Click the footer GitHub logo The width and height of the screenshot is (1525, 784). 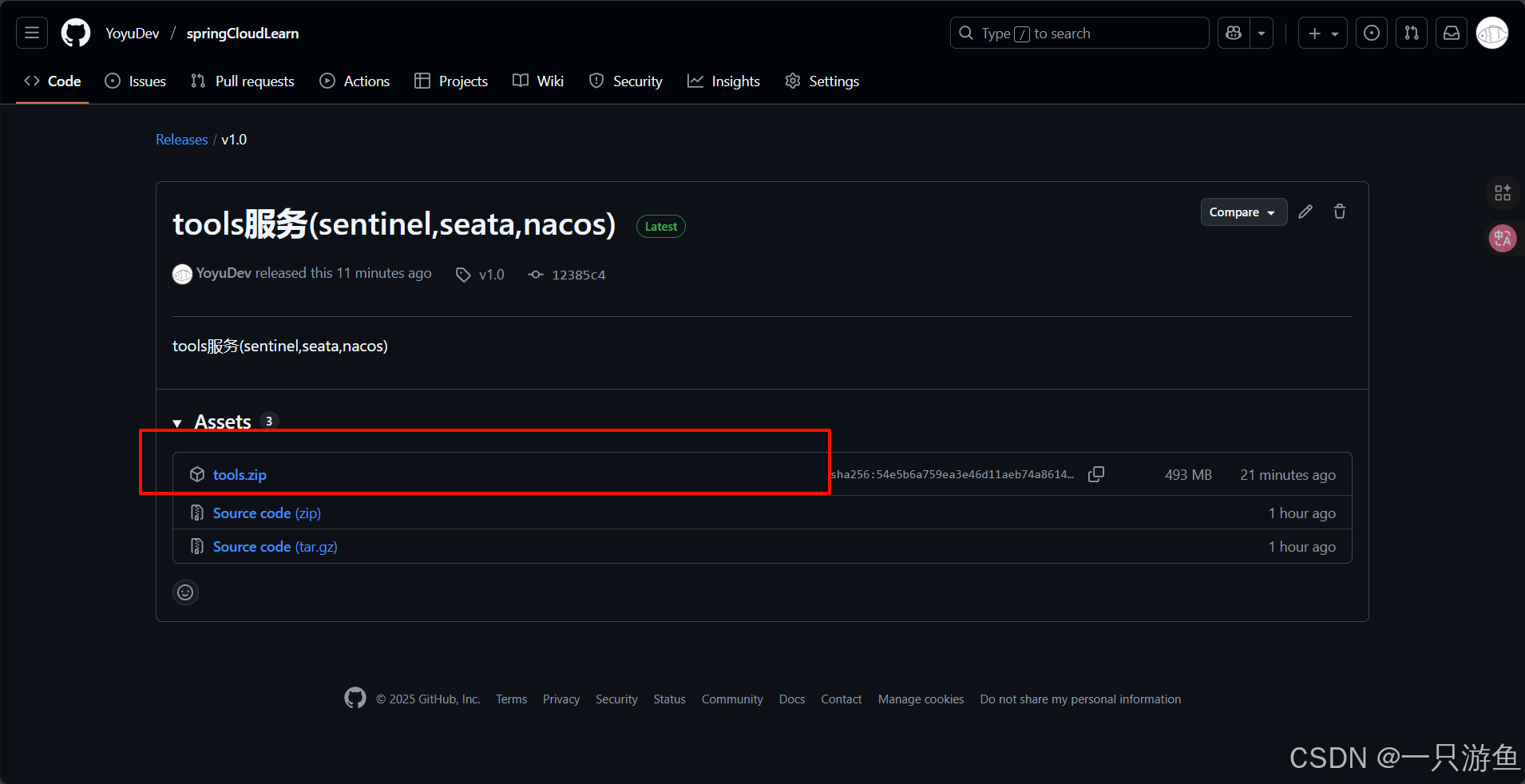pyautogui.click(x=355, y=698)
